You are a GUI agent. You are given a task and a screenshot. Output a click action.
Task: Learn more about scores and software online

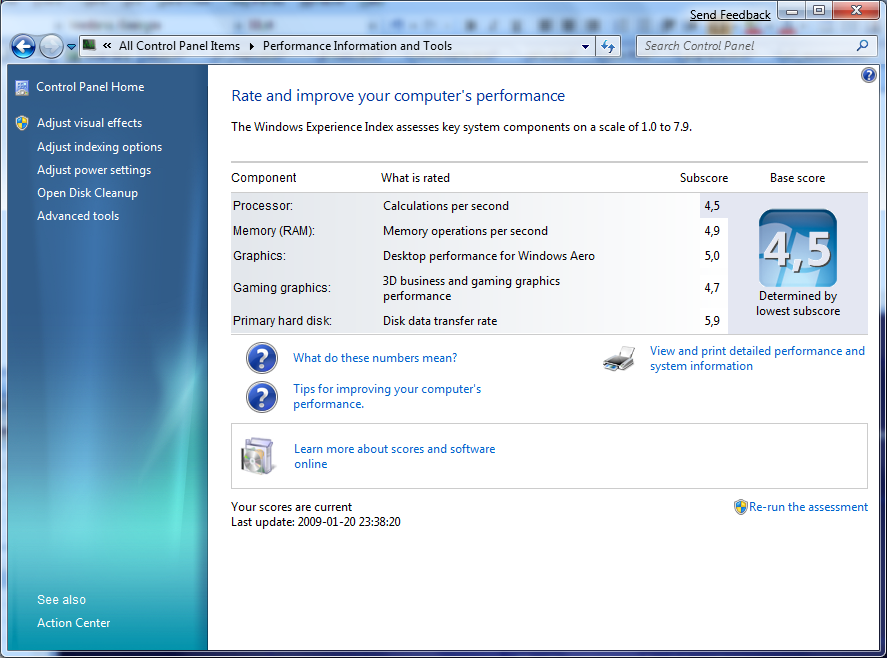click(x=395, y=456)
